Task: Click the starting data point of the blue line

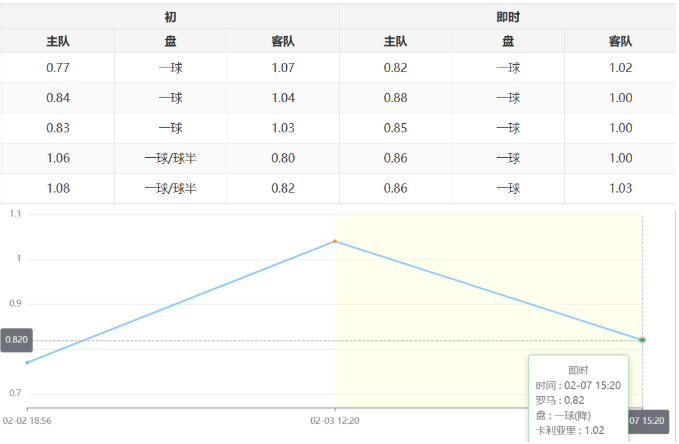Action: point(27,362)
